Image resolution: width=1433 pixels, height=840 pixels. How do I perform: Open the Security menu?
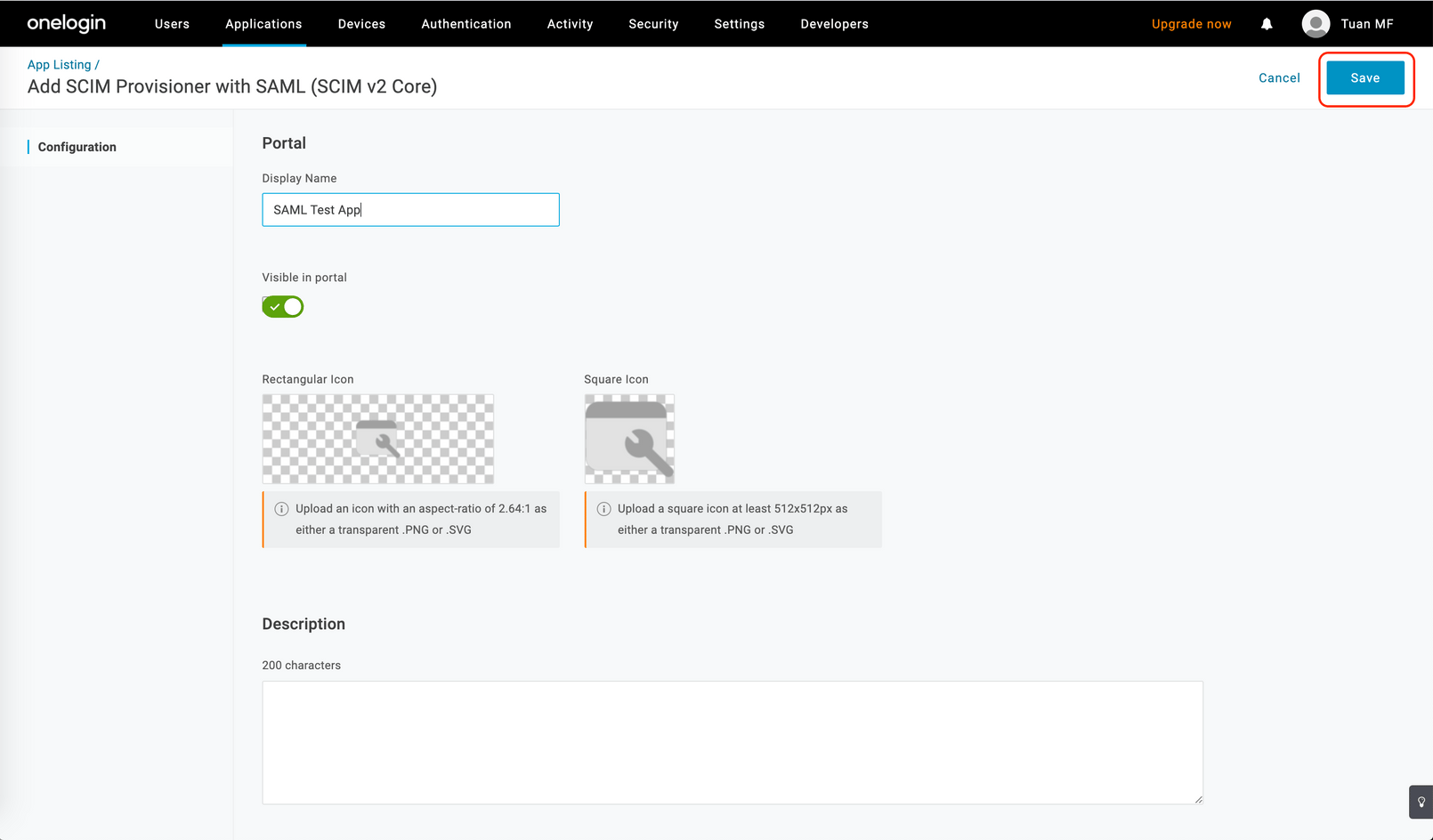pyautogui.click(x=653, y=24)
